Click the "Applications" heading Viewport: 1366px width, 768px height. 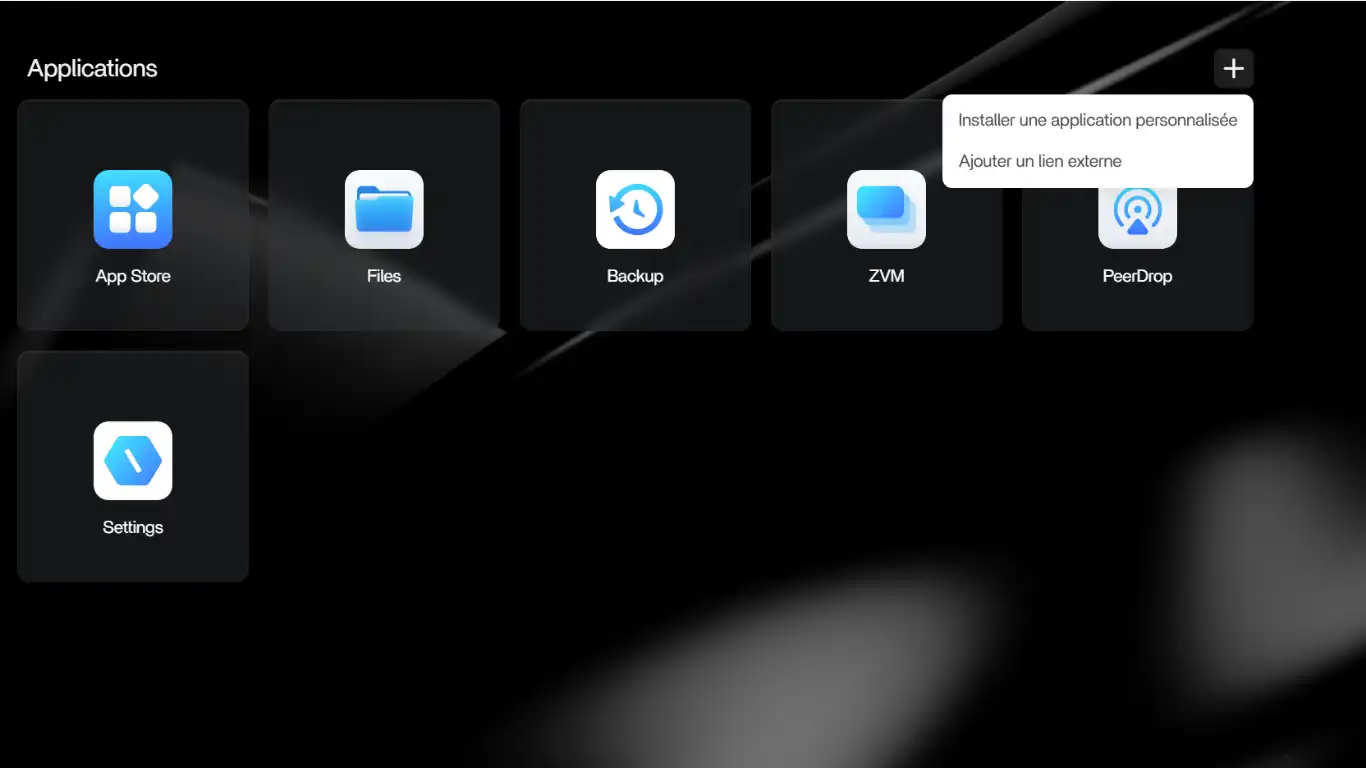pos(92,69)
